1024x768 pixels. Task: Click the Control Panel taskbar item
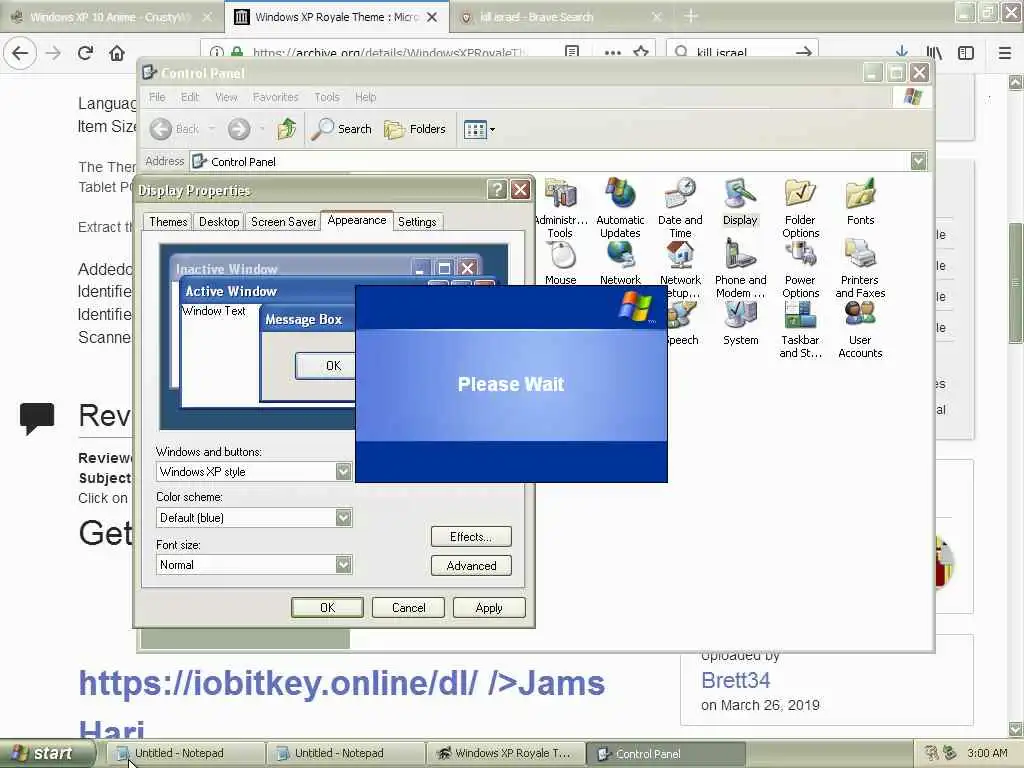(x=665, y=754)
